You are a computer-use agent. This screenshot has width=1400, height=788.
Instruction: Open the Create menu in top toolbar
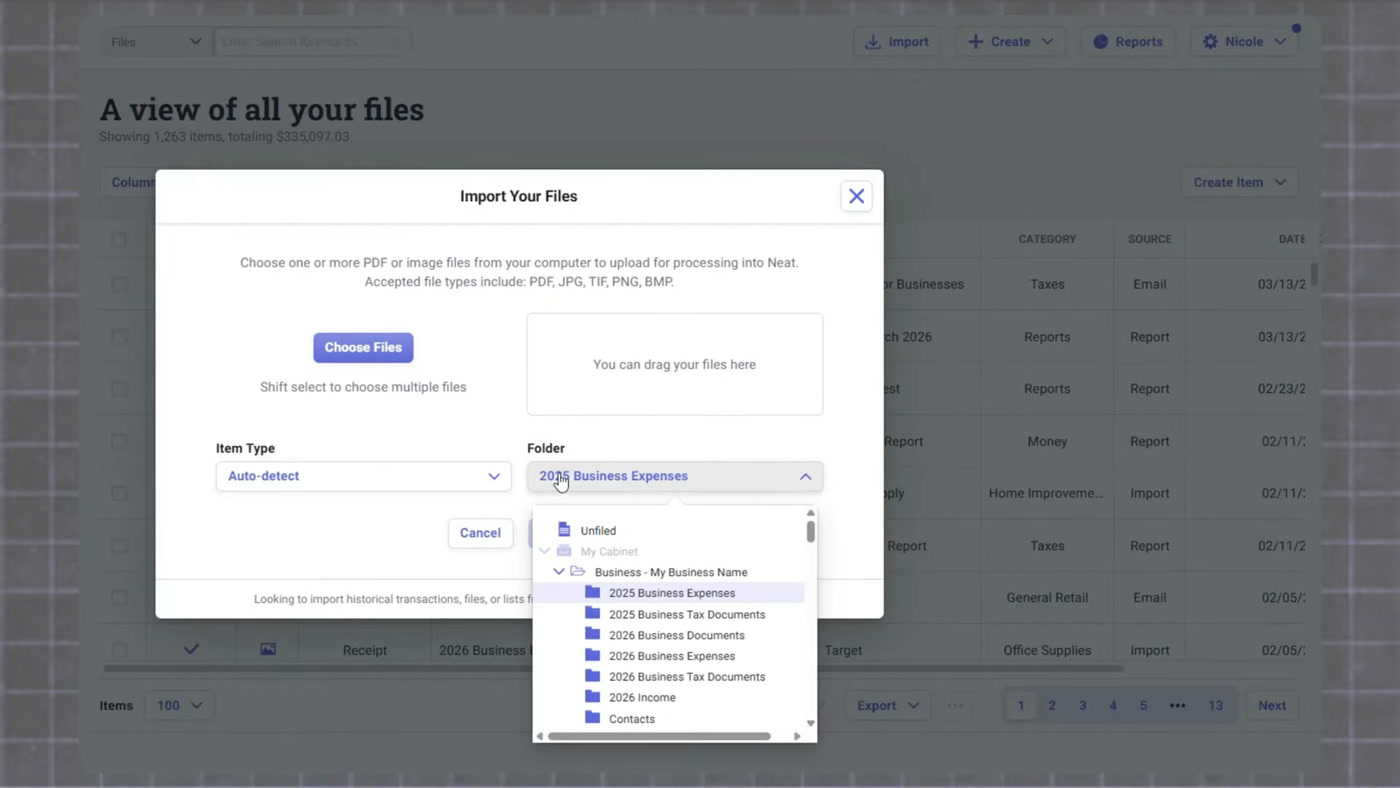click(1010, 42)
